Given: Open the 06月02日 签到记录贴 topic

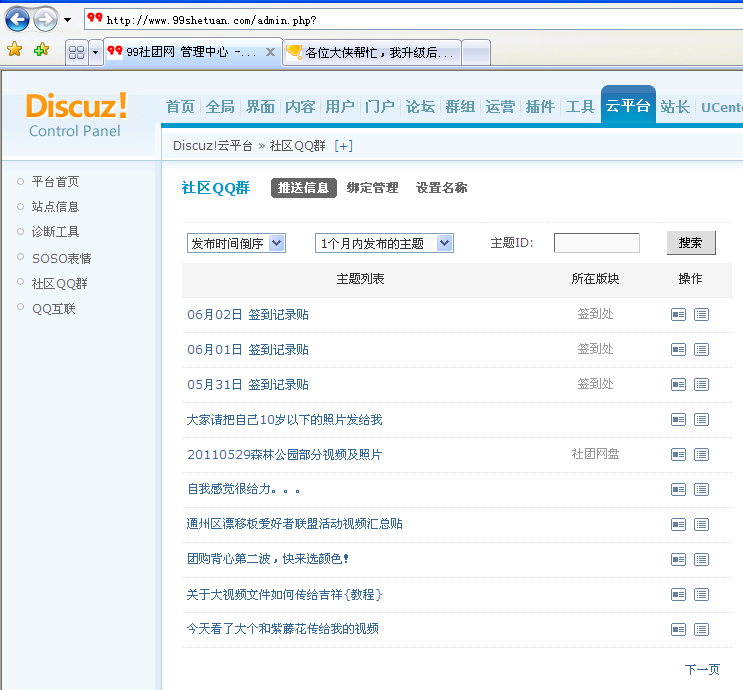Looking at the screenshot, I should click(248, 315).
